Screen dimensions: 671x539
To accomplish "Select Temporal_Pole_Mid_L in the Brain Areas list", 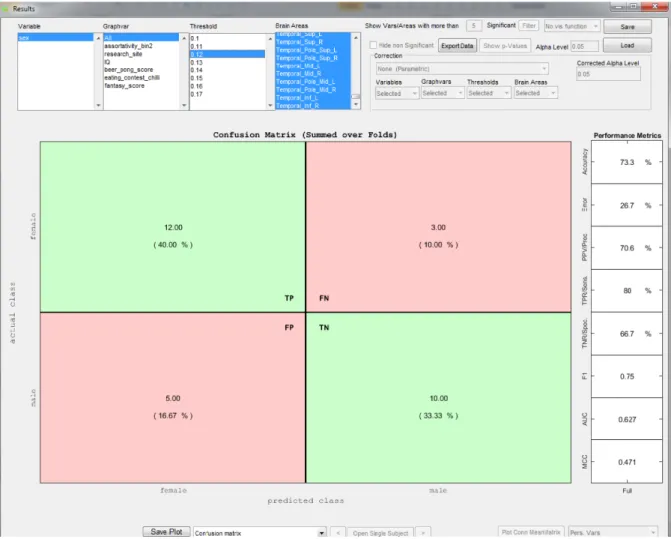I will point(313,82).
